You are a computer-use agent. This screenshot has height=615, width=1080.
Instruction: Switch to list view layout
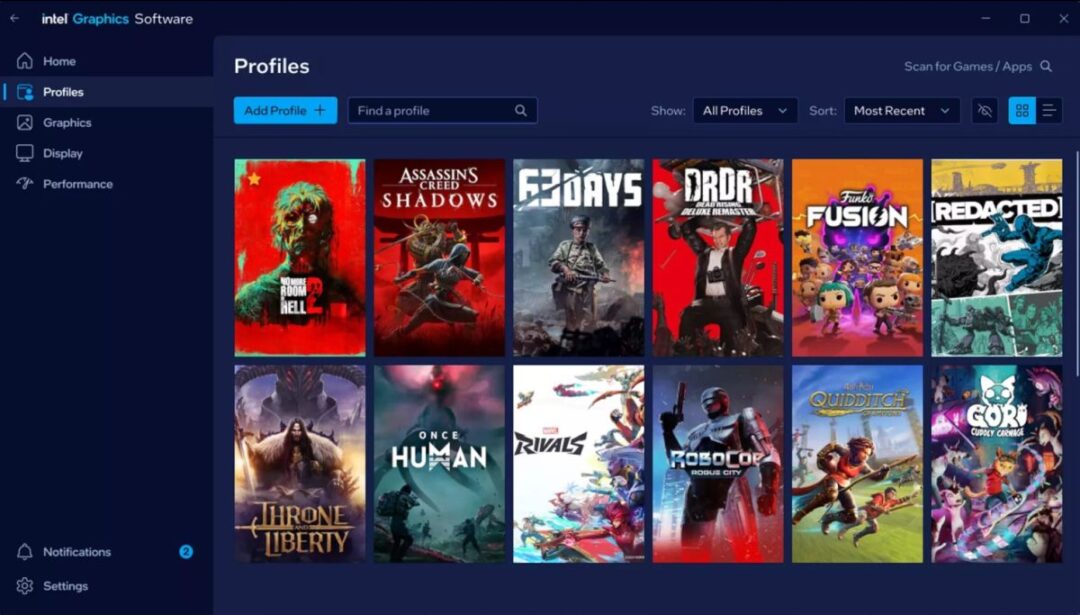(1049, 111)
